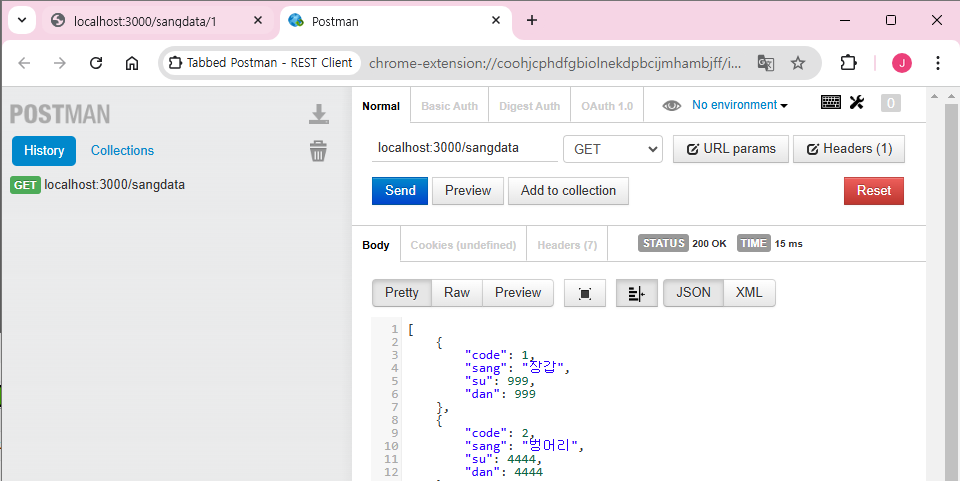The image size is (960, 481).
Task: Switch to the History sidebar tab
Action: (x=44, y=151)
